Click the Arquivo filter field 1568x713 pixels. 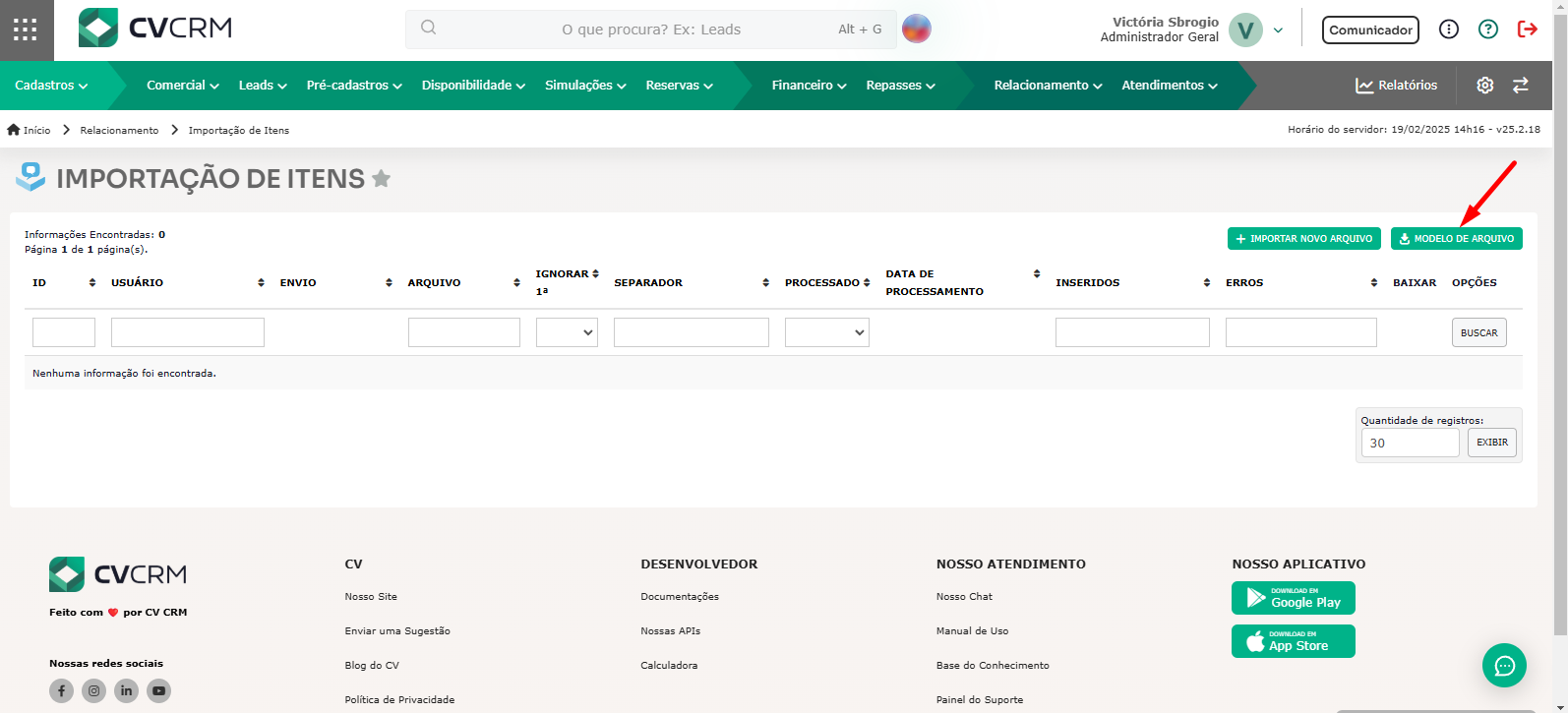pyautogui.click(x=464, y=332)
